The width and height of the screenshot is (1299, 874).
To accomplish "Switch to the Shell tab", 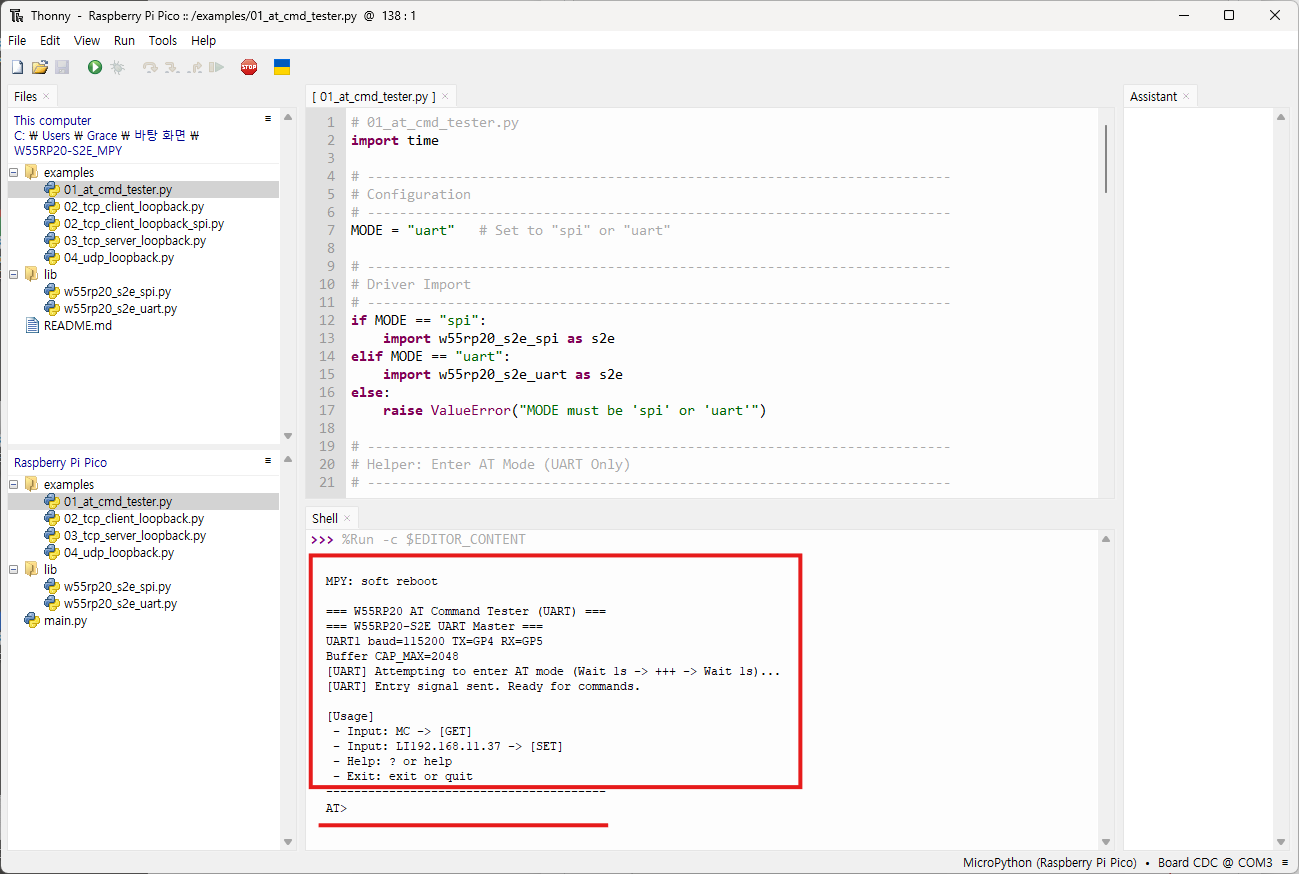I will pyautogui.click(x=324, y=518).
